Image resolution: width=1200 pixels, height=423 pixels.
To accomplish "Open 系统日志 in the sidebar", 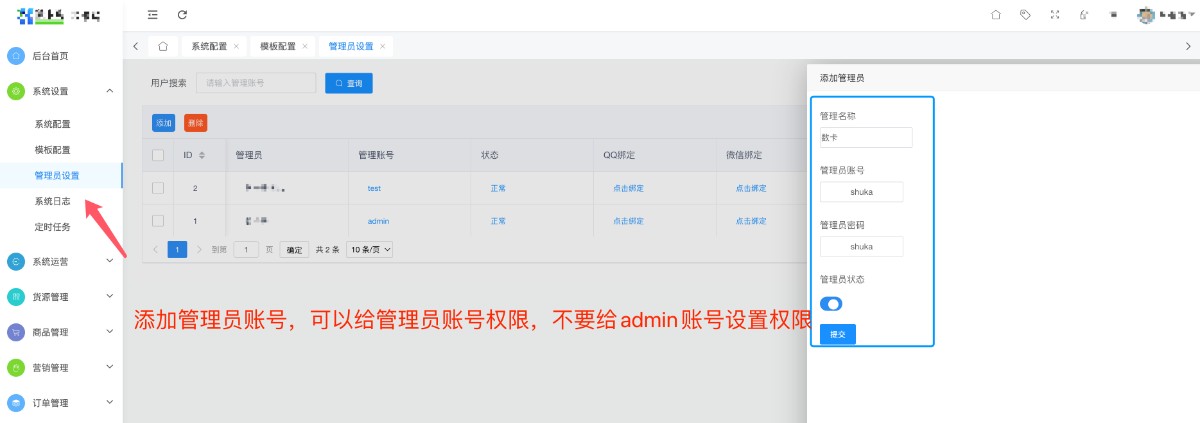I will (53, 201).
